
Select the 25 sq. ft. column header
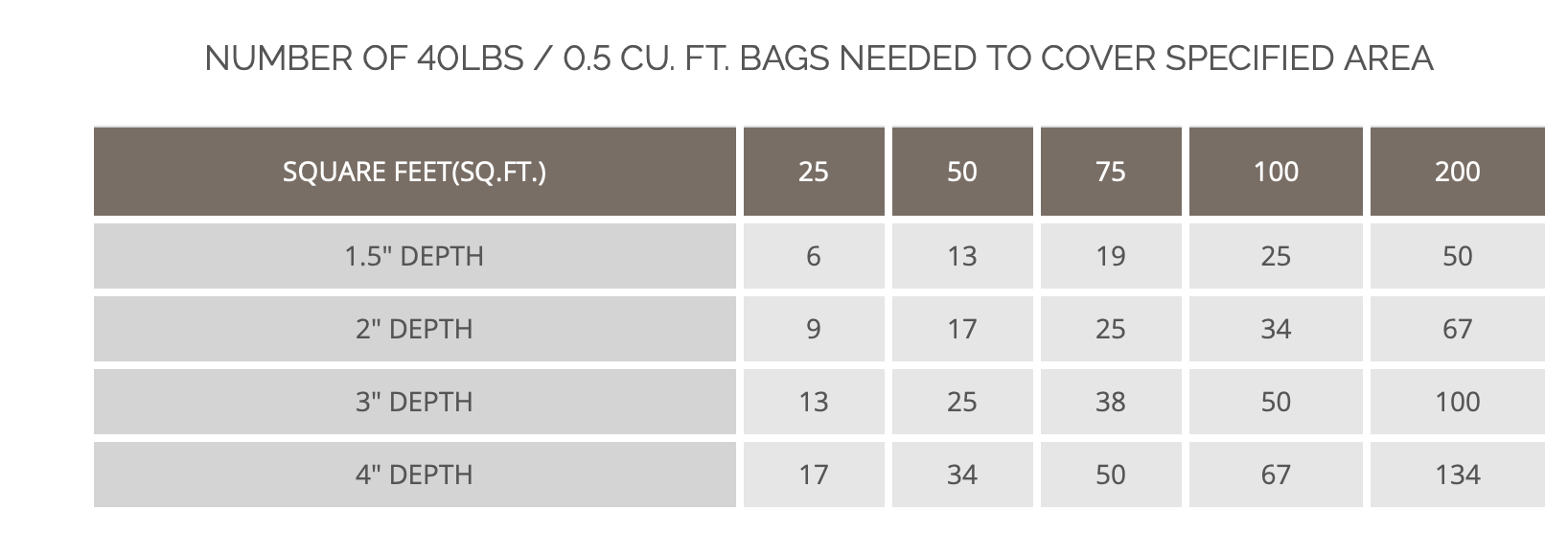pyautogui.click(x=813, y=172)
